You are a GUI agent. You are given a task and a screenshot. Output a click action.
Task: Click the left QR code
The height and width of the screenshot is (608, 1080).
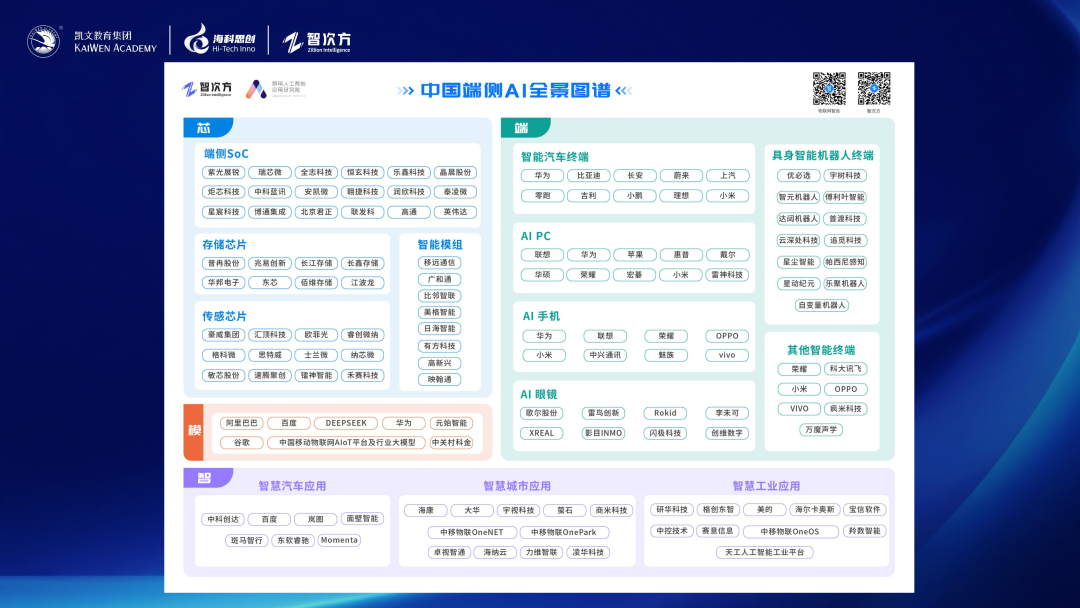point(828,88)
